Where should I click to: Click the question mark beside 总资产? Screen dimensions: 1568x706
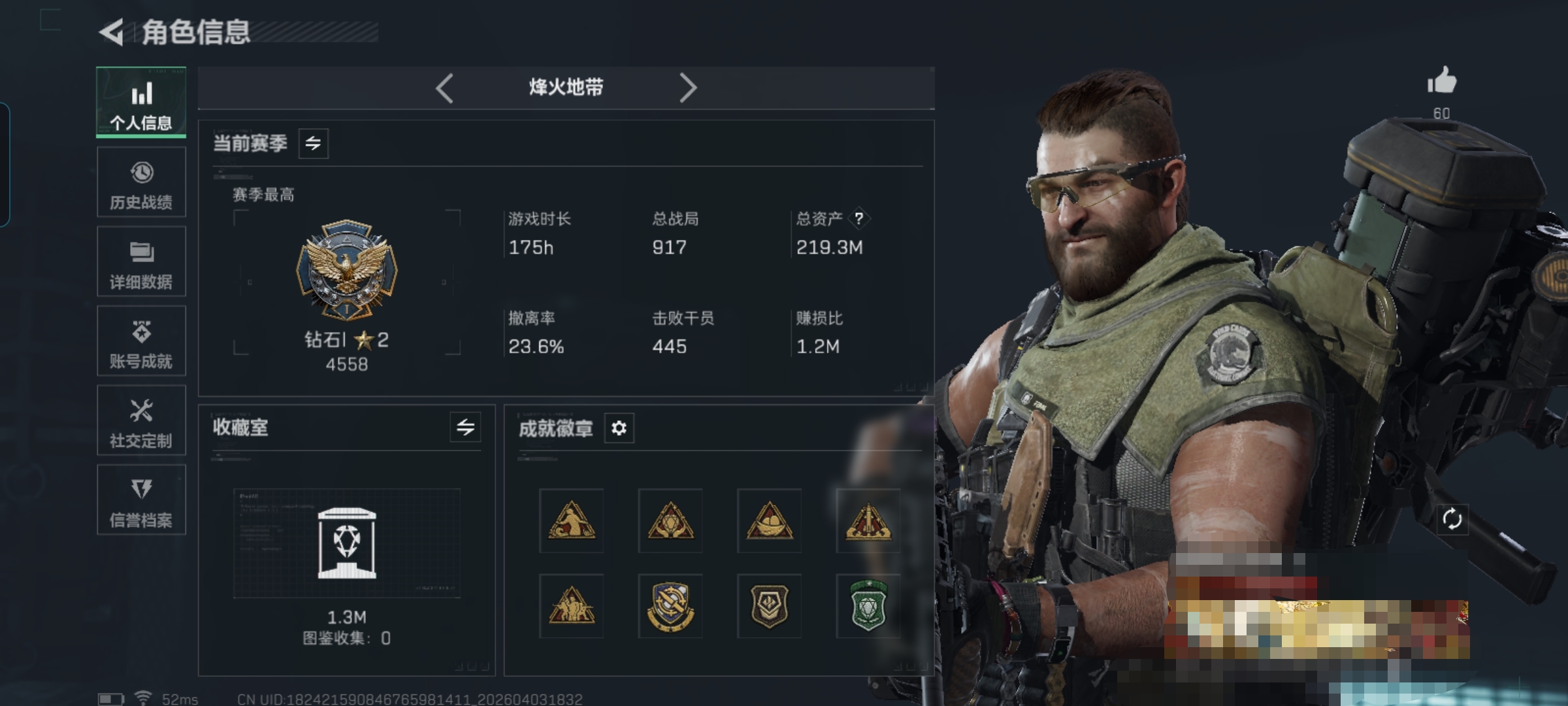click(x=858, y=218)
